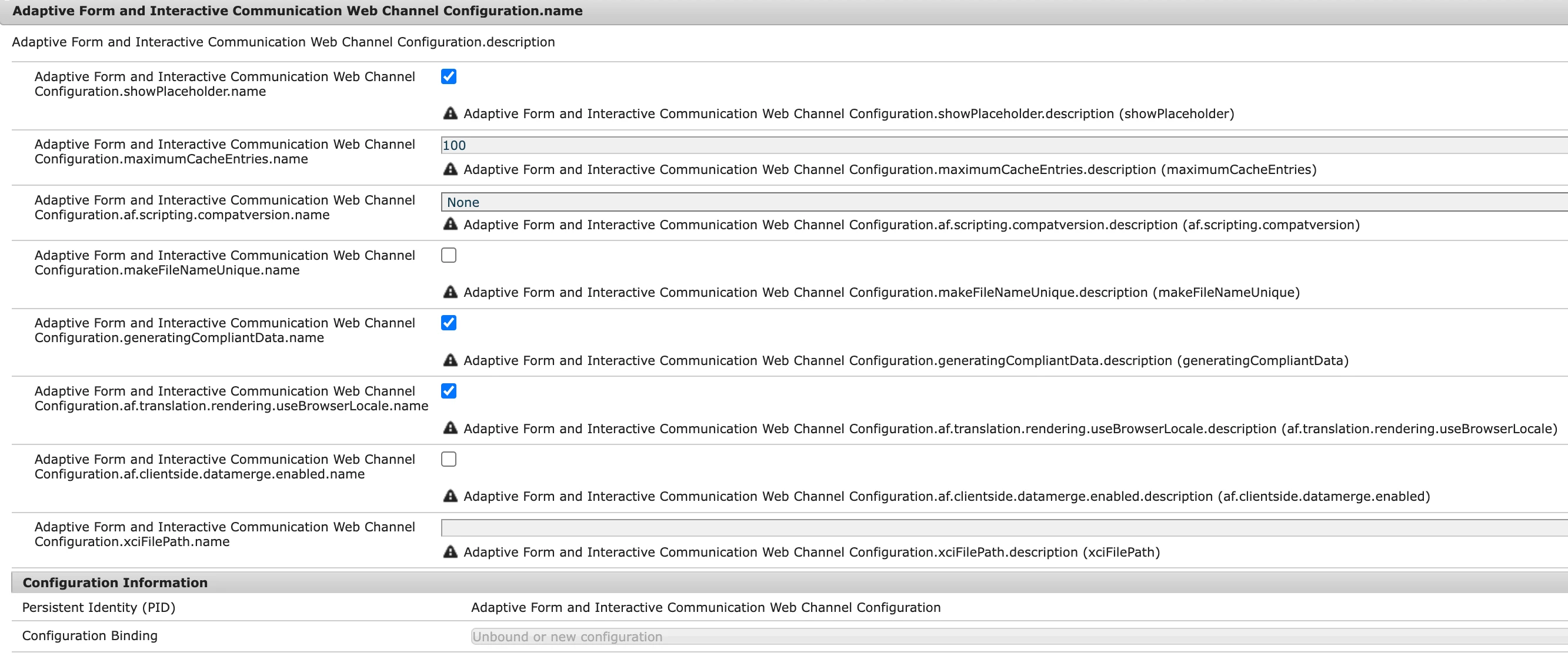This screenshot has width=1568, height=656.
Task: Focus the empty xciFilePath text field
Action: pos(1003,528)
